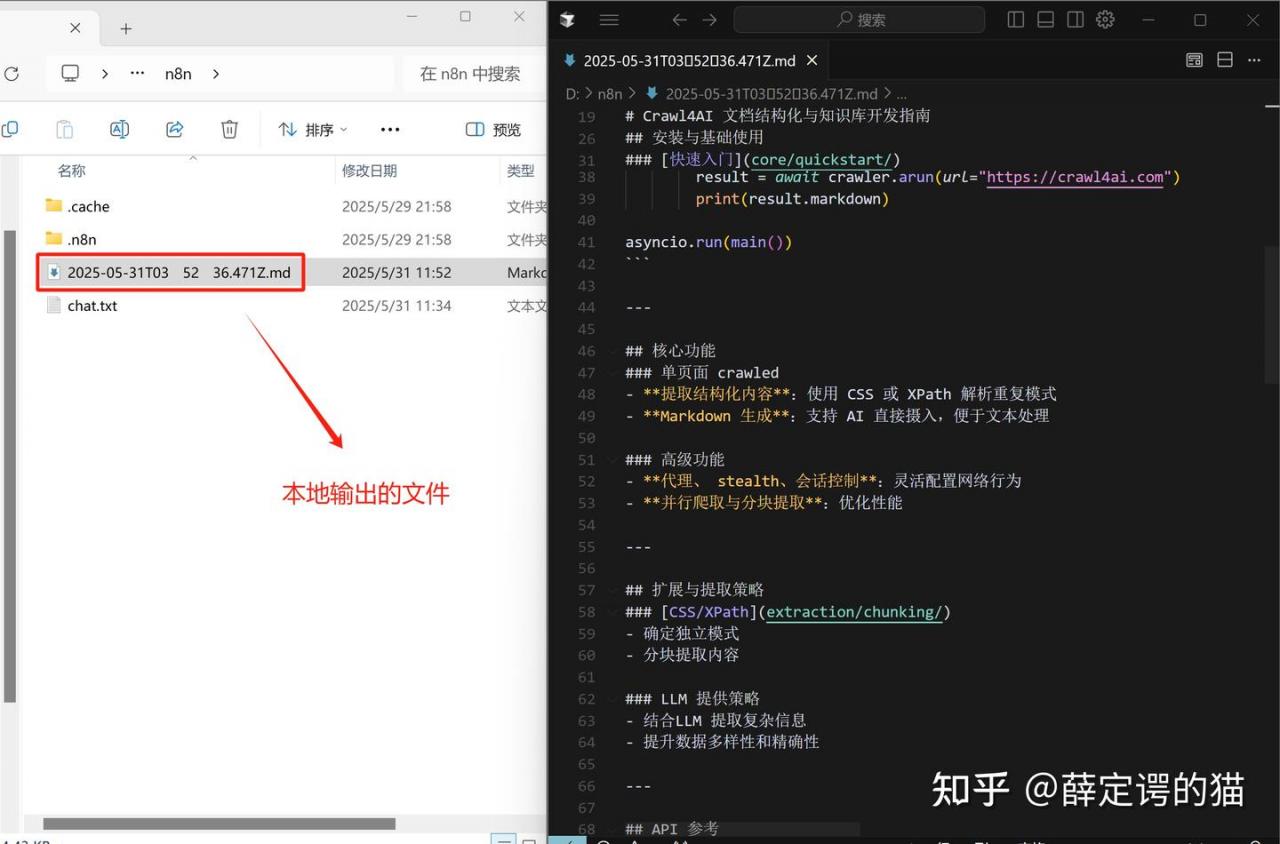The height and width of the screenshot is (844, 1280).
Task: Sort by the 名称 column header
Action: [x=71, y=171]
